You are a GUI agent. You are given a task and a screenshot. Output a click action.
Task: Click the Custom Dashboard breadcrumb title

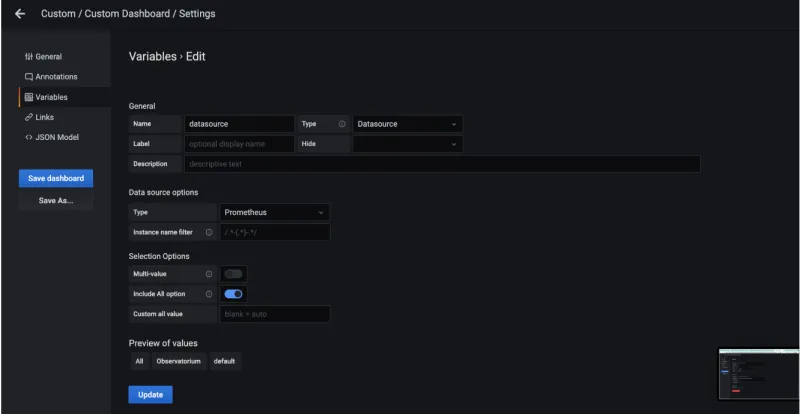coord(127,14)
